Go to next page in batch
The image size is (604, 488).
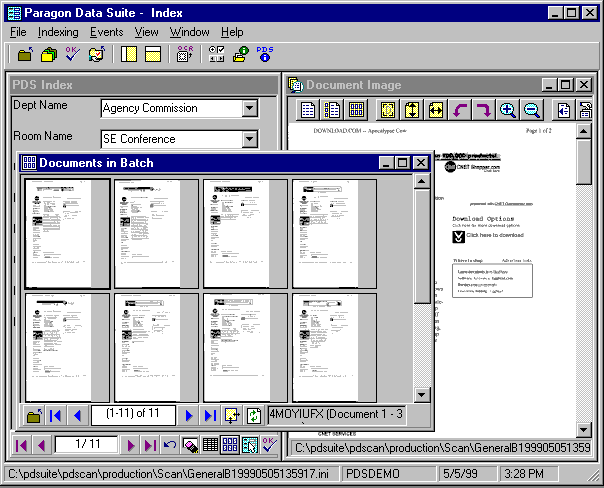188,415
